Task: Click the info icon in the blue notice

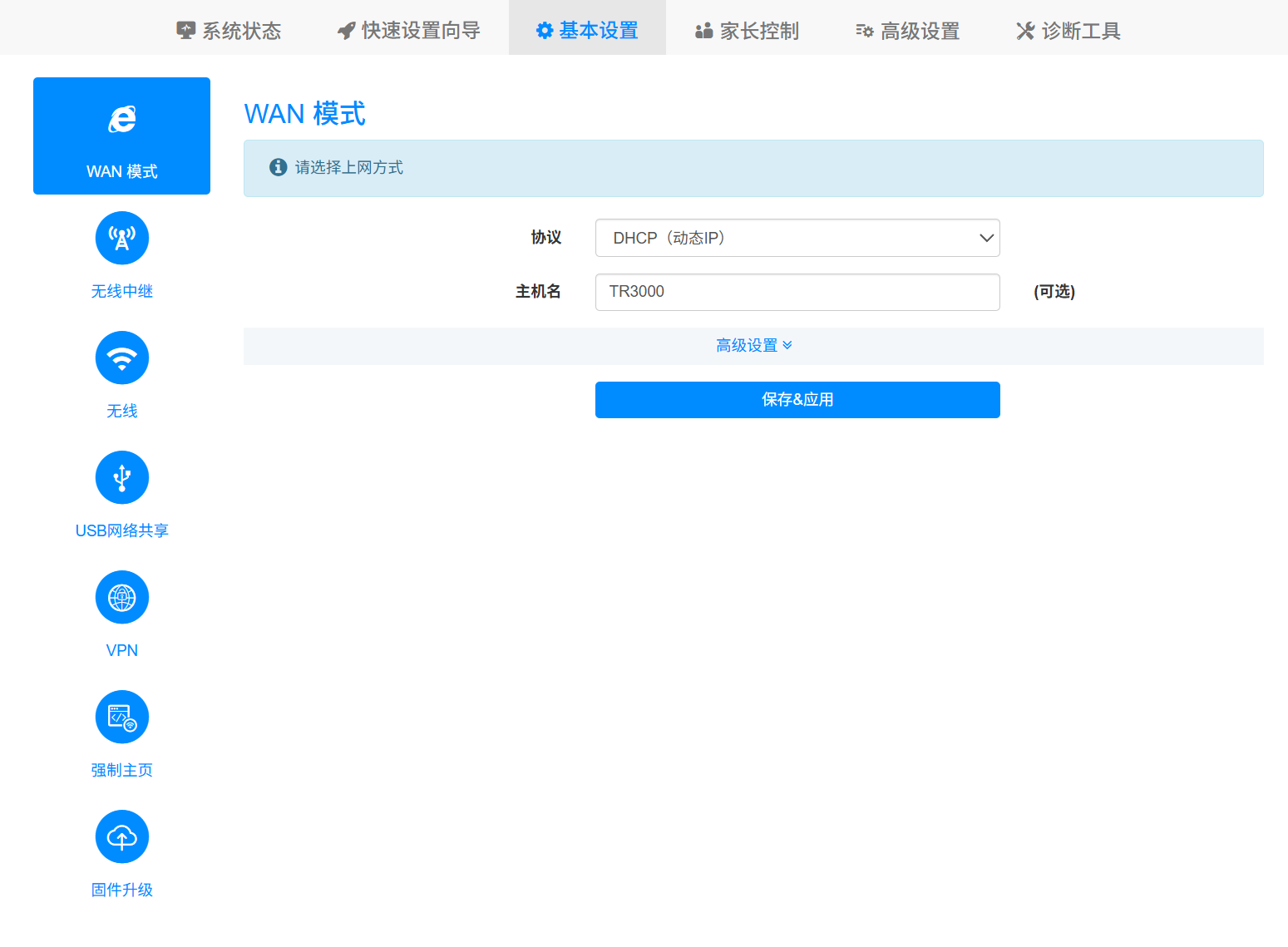Action: pyautogui.click(x=279, y=167)
